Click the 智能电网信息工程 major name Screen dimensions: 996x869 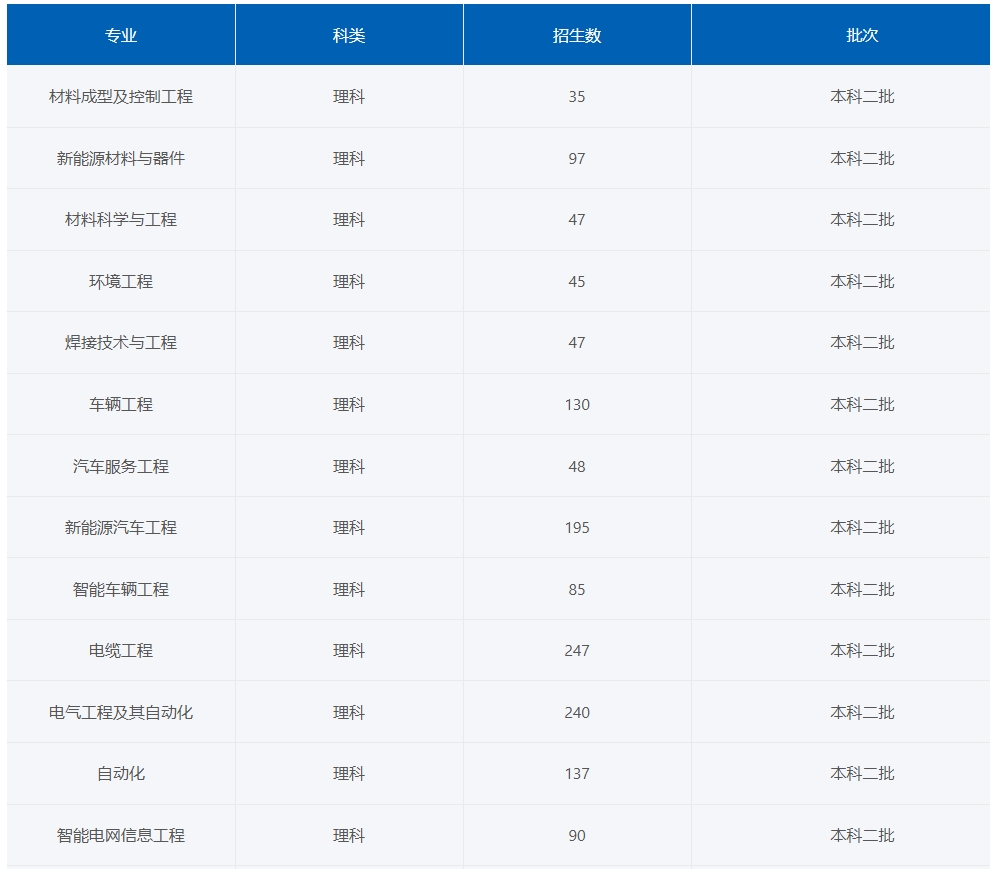(121, 836)
